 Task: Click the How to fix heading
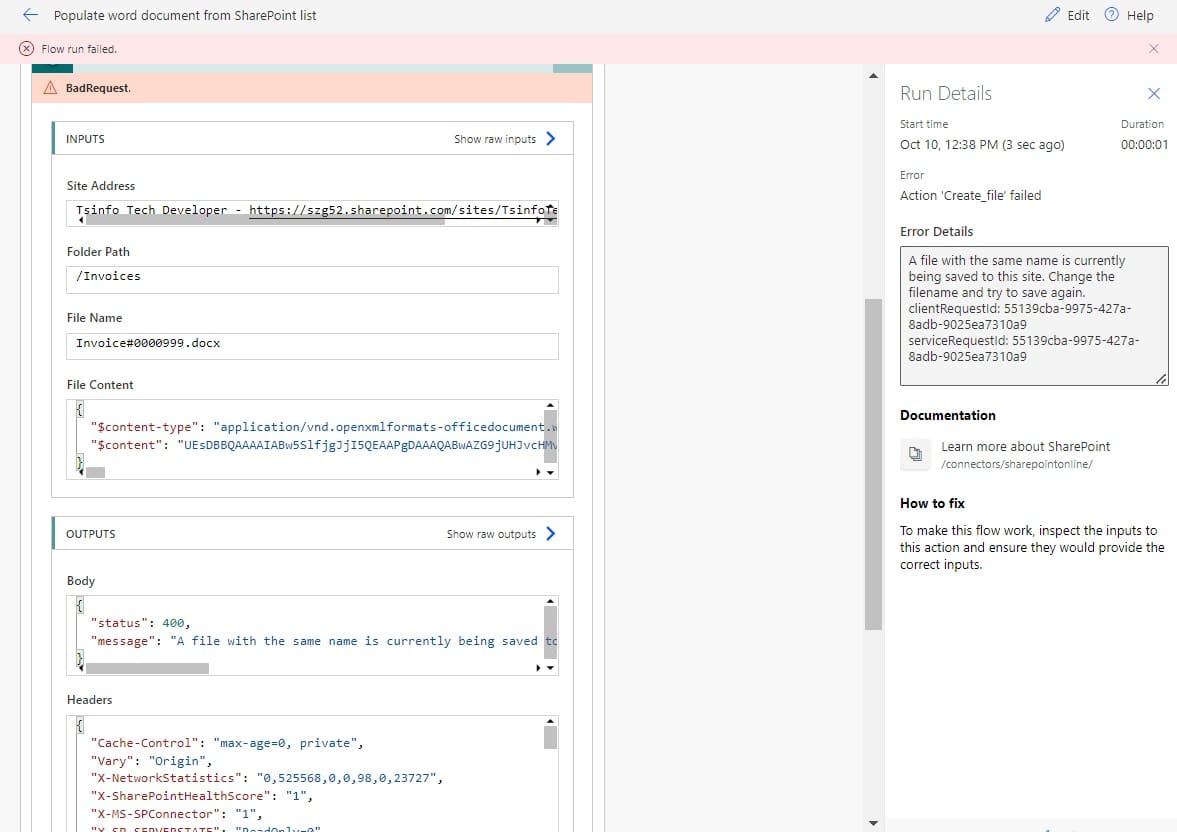pos(932,503)
